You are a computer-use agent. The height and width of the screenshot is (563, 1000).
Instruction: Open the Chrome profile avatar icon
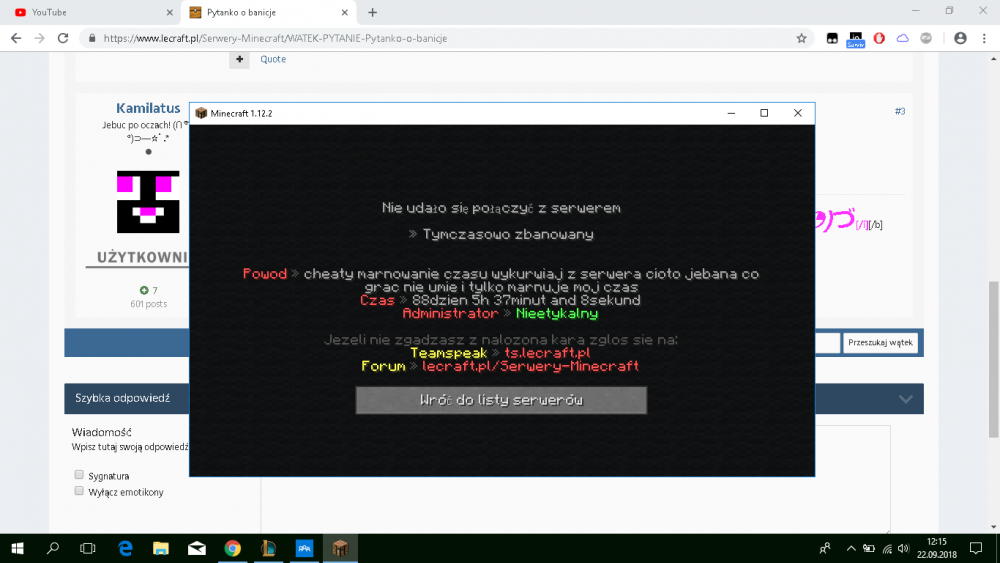960,38
